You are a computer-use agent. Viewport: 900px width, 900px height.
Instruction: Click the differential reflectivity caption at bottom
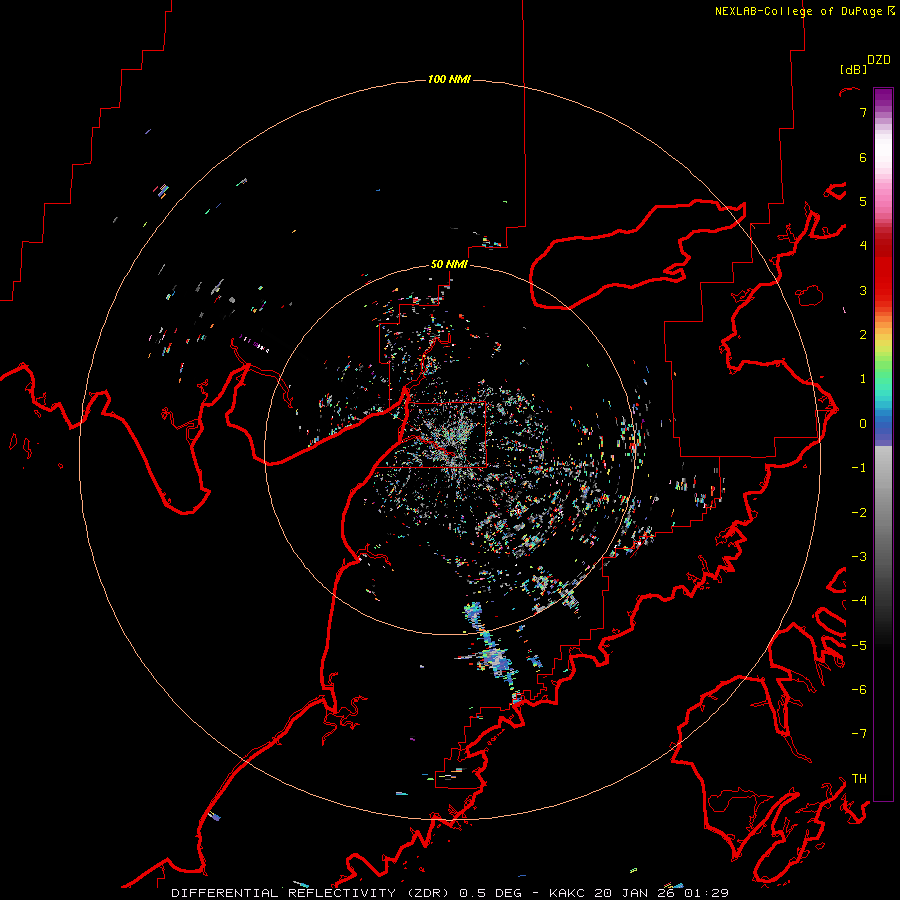pos(450,893)
